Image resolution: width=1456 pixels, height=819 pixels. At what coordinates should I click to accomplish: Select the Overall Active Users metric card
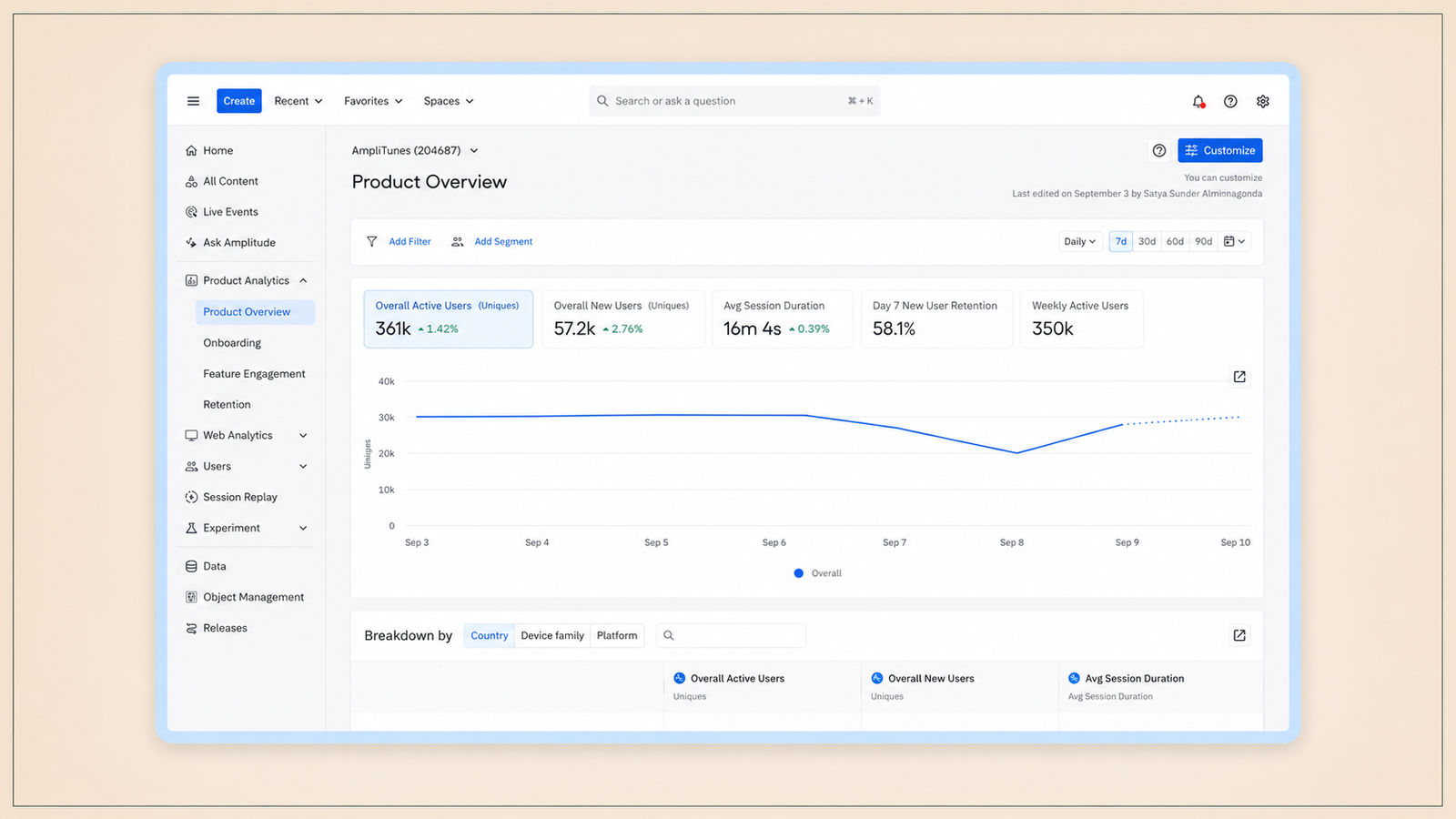[x=449, y=319]
